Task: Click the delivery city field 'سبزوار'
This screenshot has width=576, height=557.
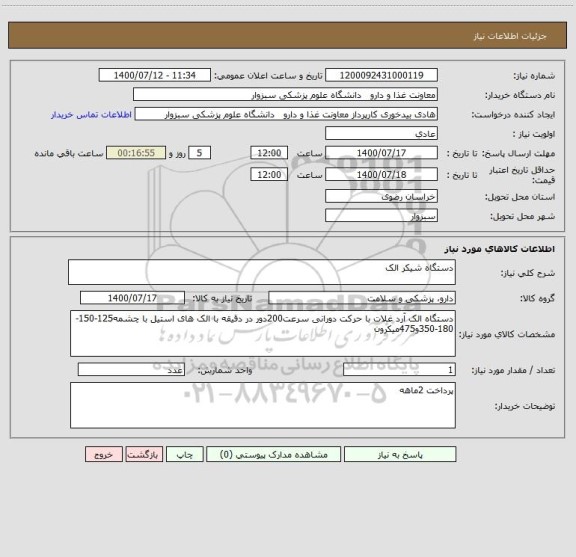Action: 381,215
